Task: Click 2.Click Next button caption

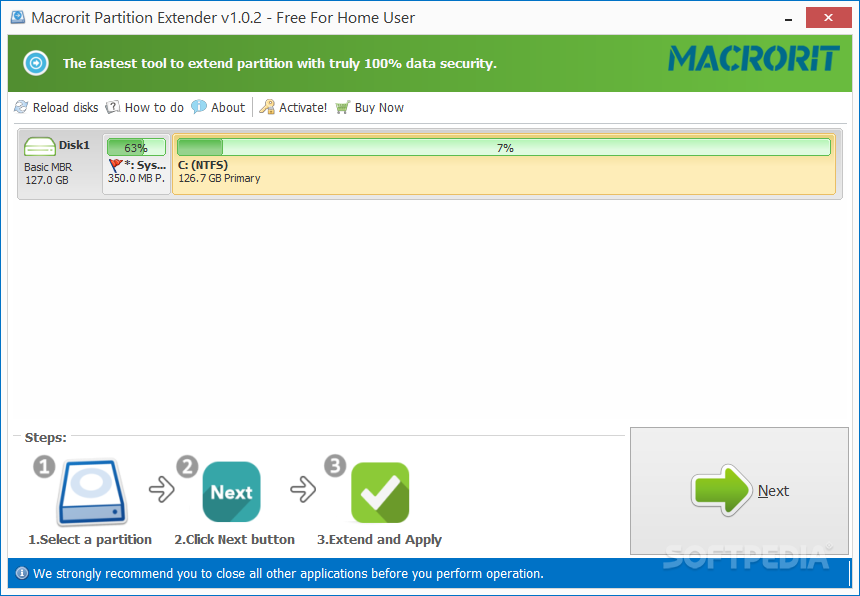Action: click(235, 540)
